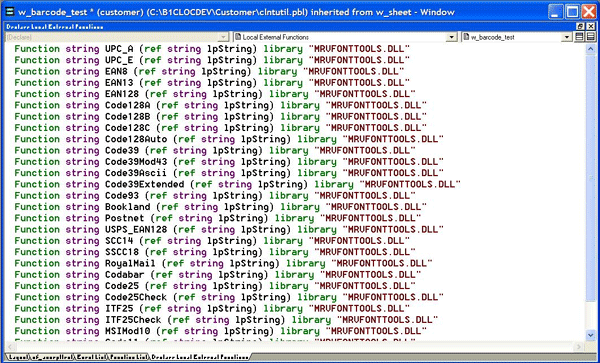The height and width of the screenshot is (363, 600).
Task: Click the Code39Ascii function name
Action: (136, 173)
